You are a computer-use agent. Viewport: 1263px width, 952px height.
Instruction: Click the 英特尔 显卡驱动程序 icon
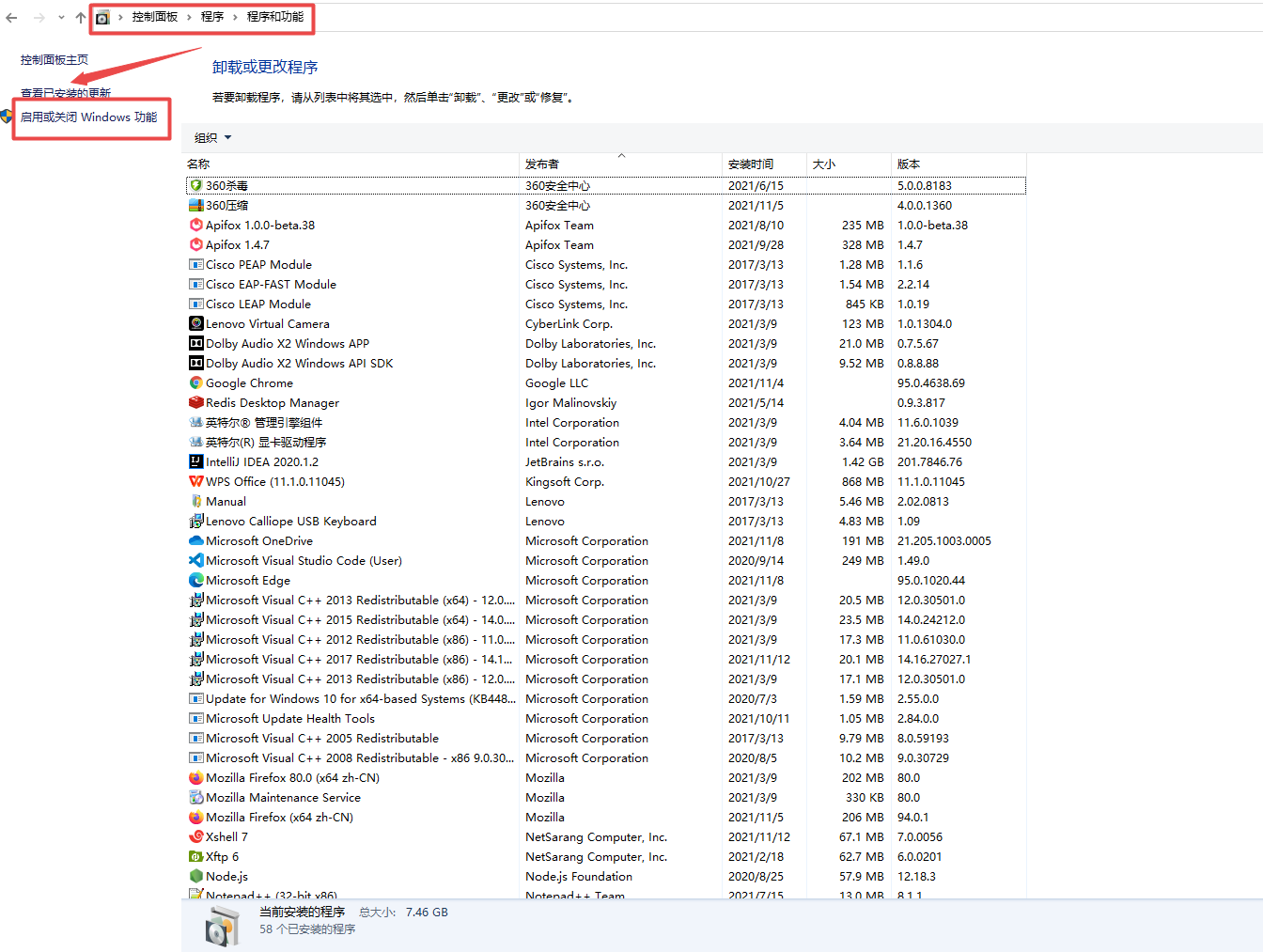196,442
